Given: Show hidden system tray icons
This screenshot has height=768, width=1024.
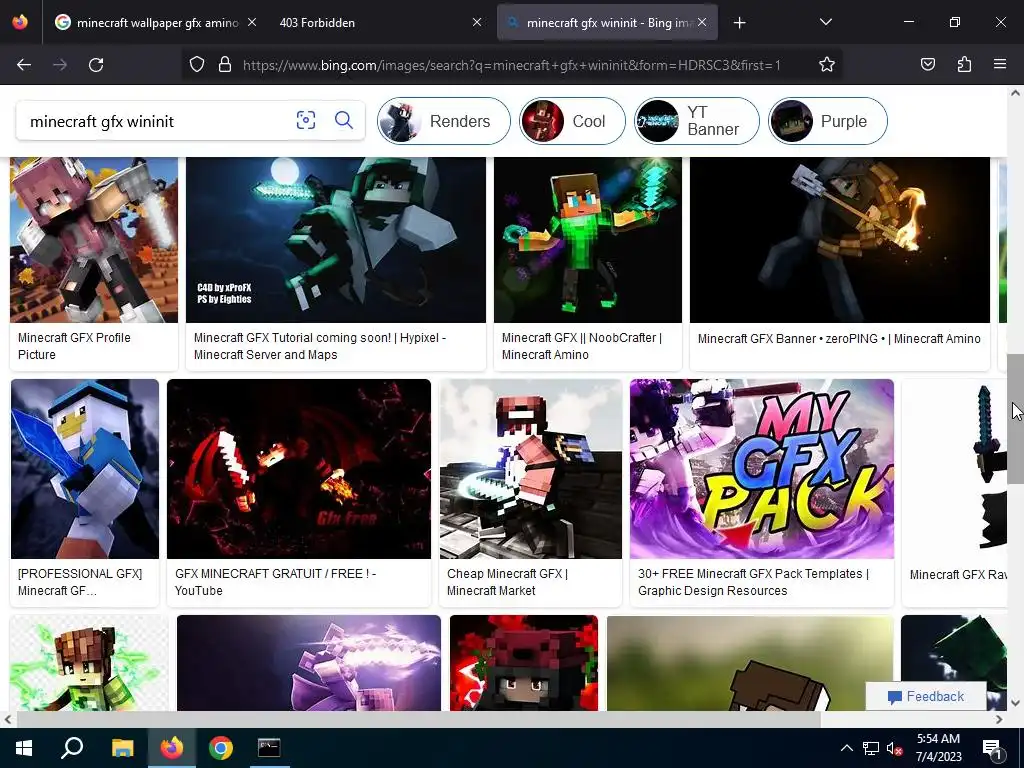Looking at the screenshot, I should click(x=846, y=748).
